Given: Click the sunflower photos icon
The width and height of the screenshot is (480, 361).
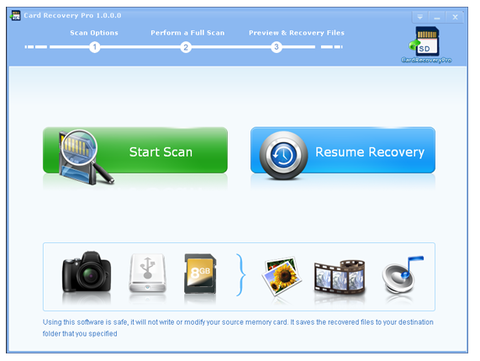Looking at the screenshot, I should tap(282, 275).
